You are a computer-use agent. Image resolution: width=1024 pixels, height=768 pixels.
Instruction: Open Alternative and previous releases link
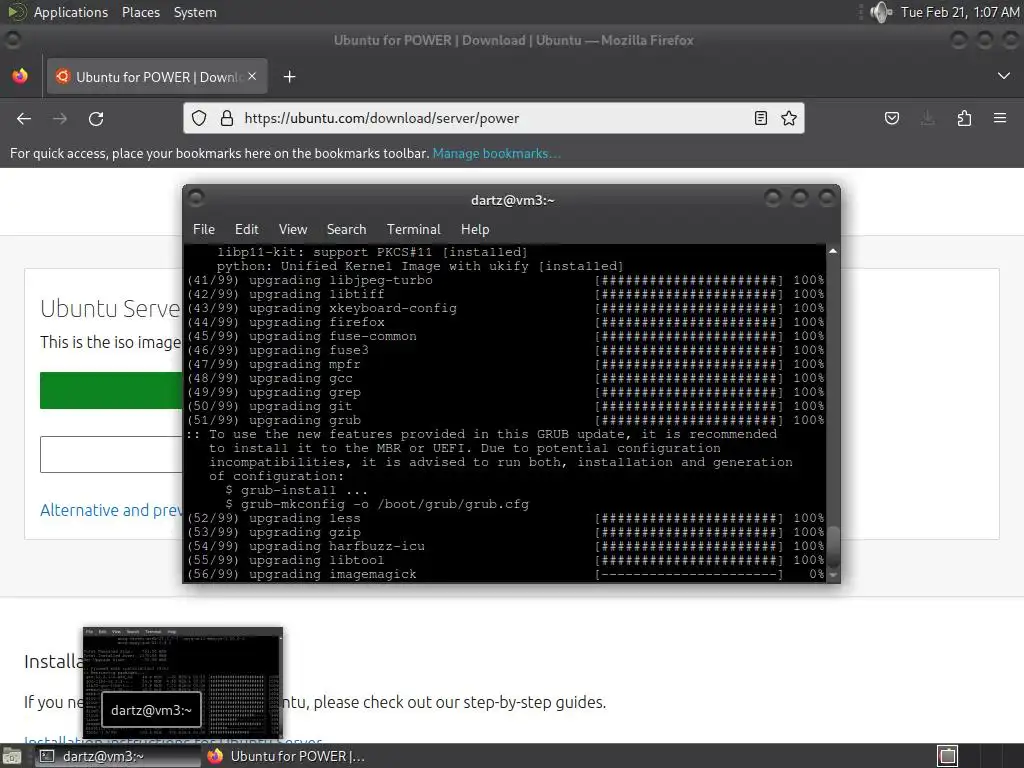(111, 510)
